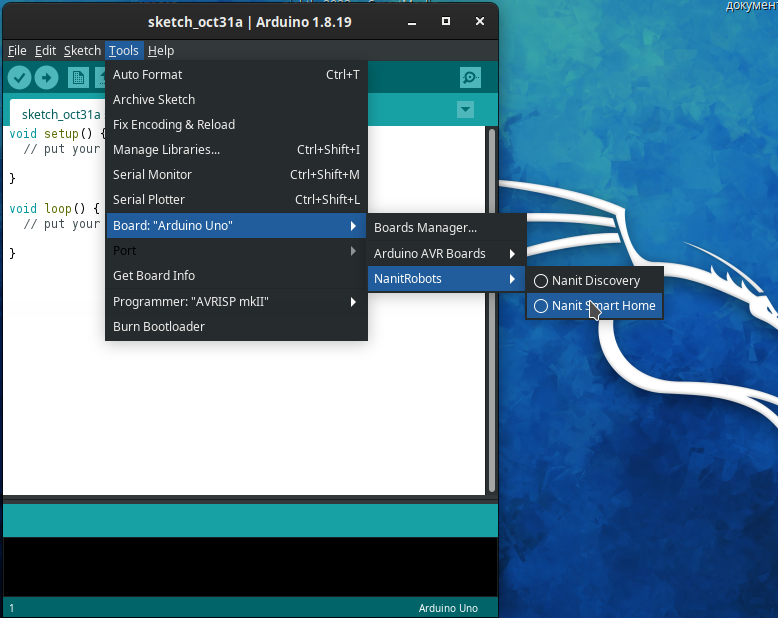Open the Help menu
The height and width of the screenshot is (618, 778).
(161, 51)
